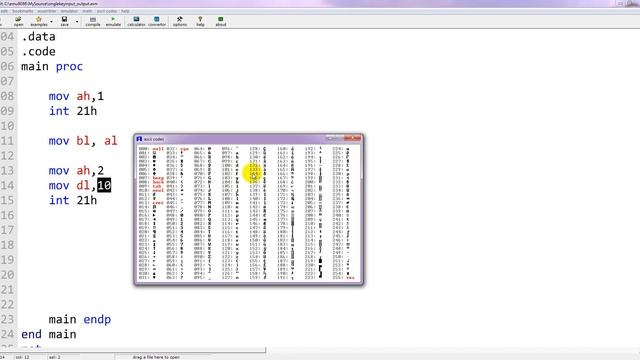This screenshot has height=360, width=640.
Task: Open the bookmarks menu
Action: pyautogui.click(x=23, y=11)
